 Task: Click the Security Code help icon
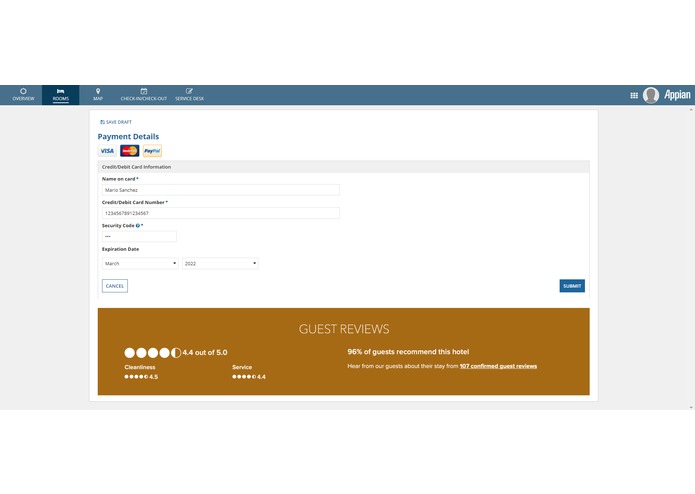pyautogui.click(x=138, y=226)
